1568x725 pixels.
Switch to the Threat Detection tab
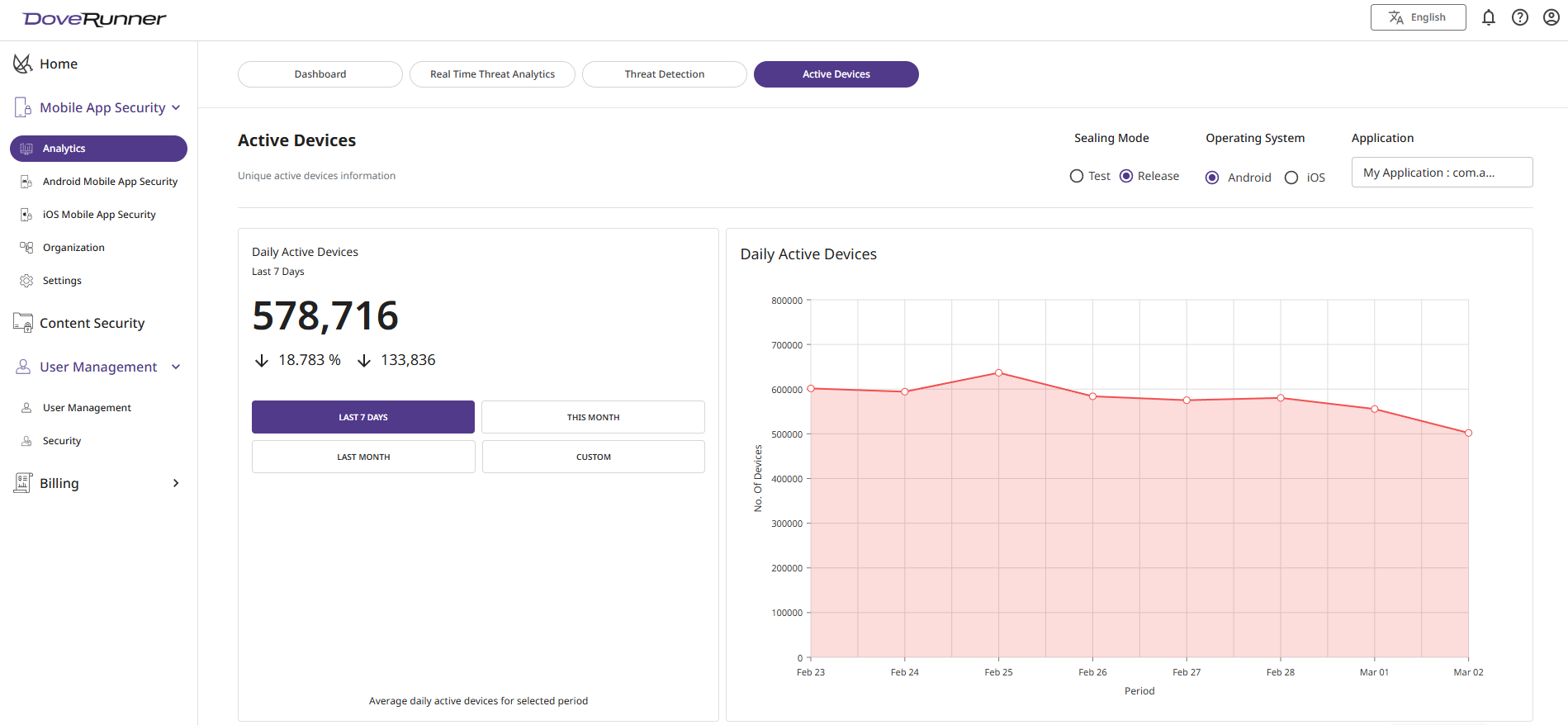664,74
